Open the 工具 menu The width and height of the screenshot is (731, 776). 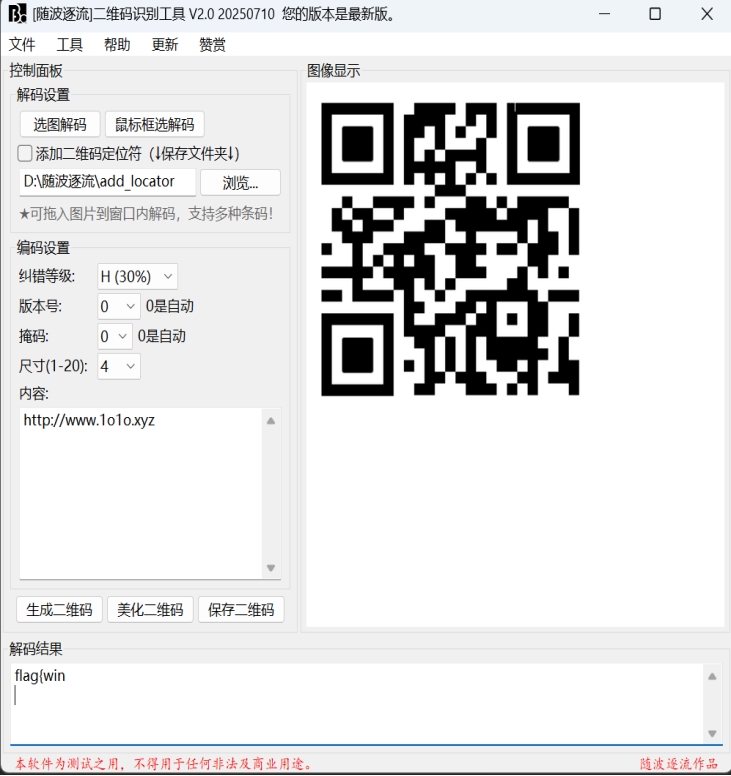click(x=69, y=45)
